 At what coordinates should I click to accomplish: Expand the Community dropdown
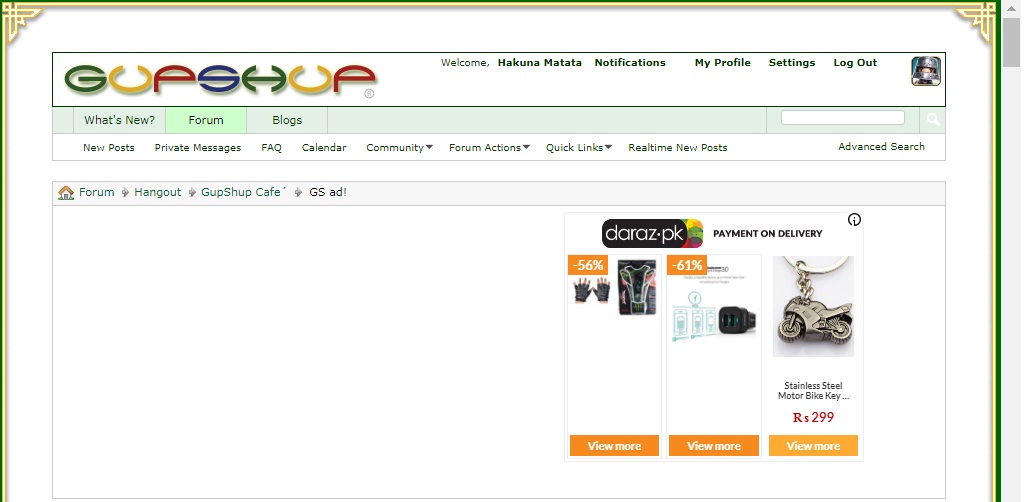pyautogui.click(x=399, y=148)
